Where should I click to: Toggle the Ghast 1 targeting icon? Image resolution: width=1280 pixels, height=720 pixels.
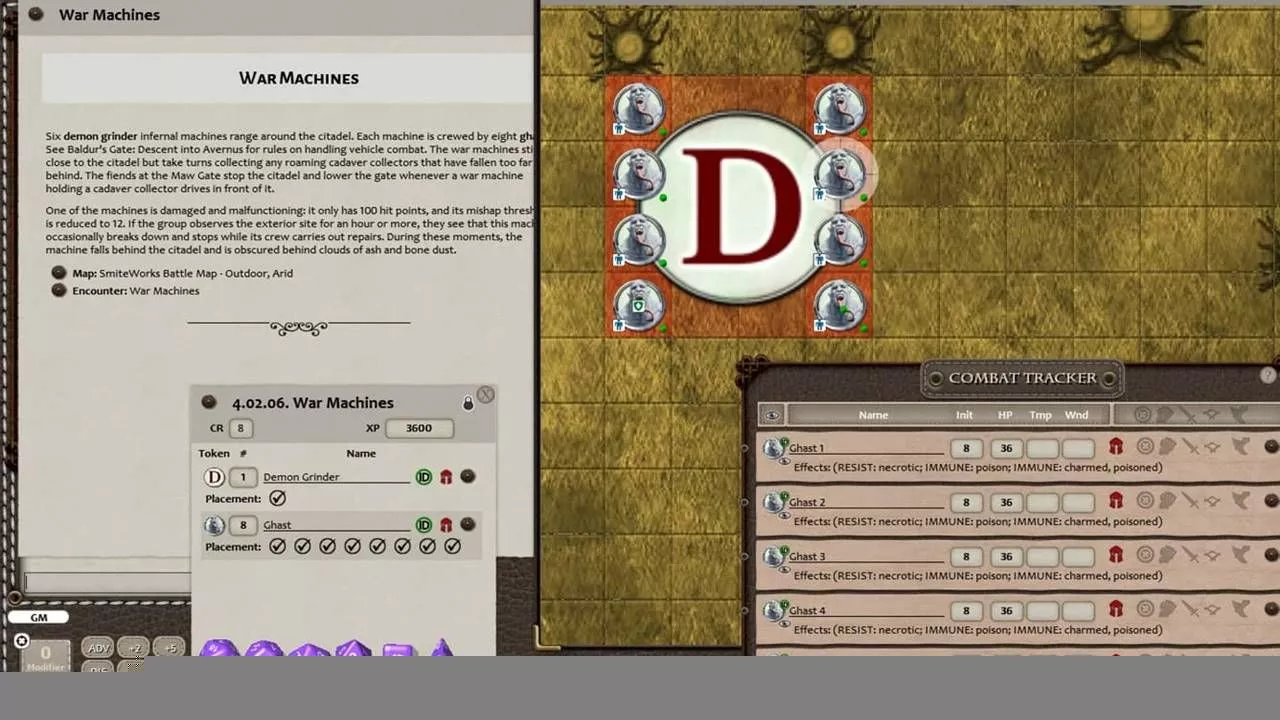click(1146, 446)
